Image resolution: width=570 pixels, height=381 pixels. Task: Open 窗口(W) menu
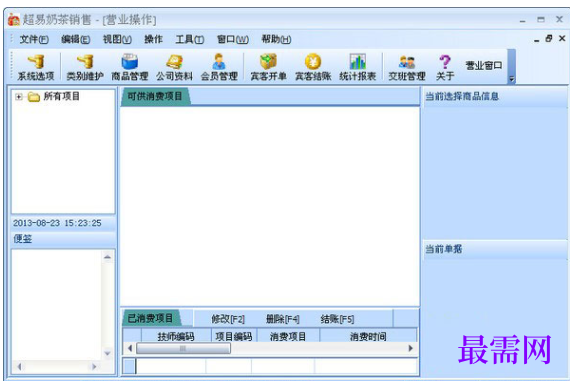233,39
